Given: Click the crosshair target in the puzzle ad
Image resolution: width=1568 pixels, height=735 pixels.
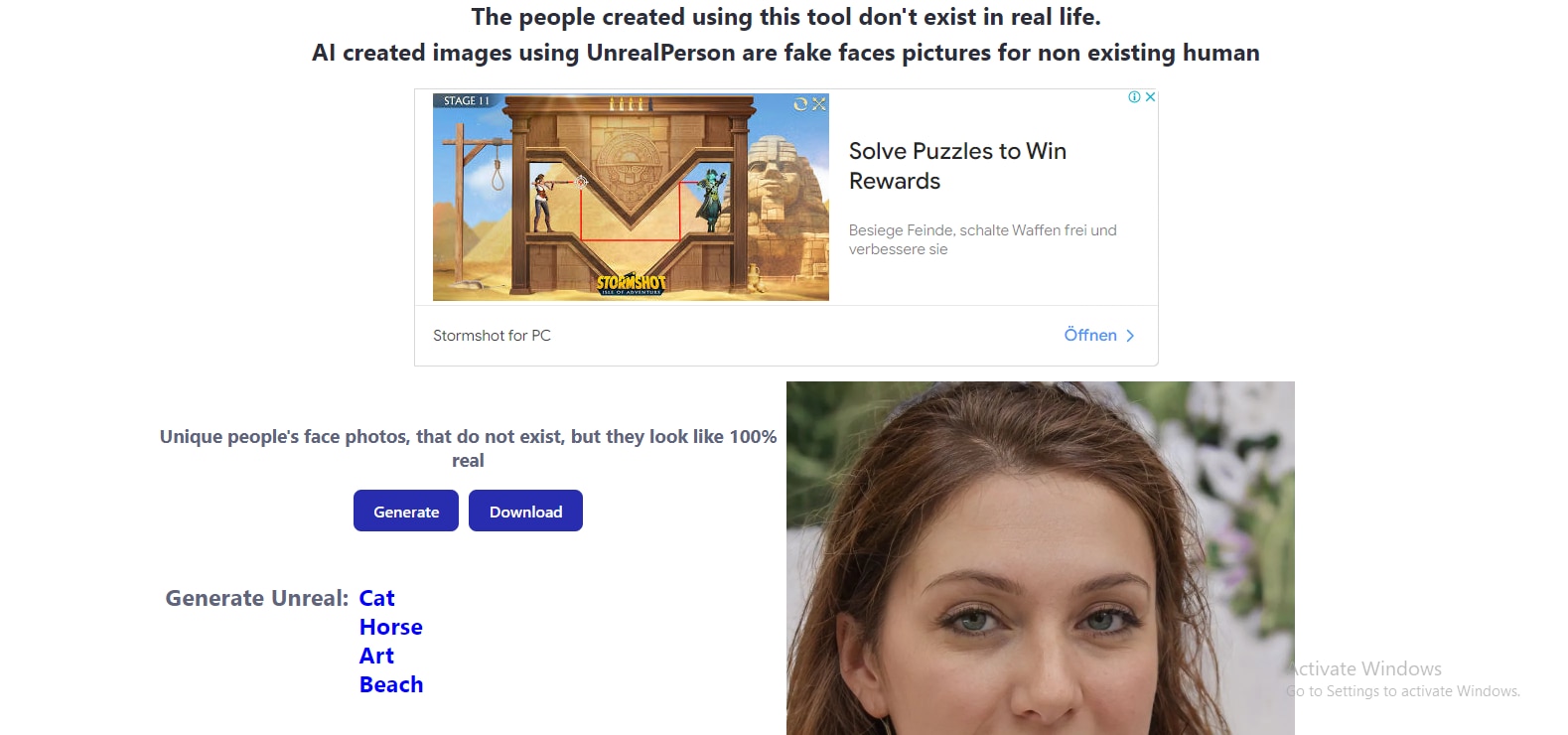Looking at the screenshot, I should pyautogui.click(x=582, y=181).
